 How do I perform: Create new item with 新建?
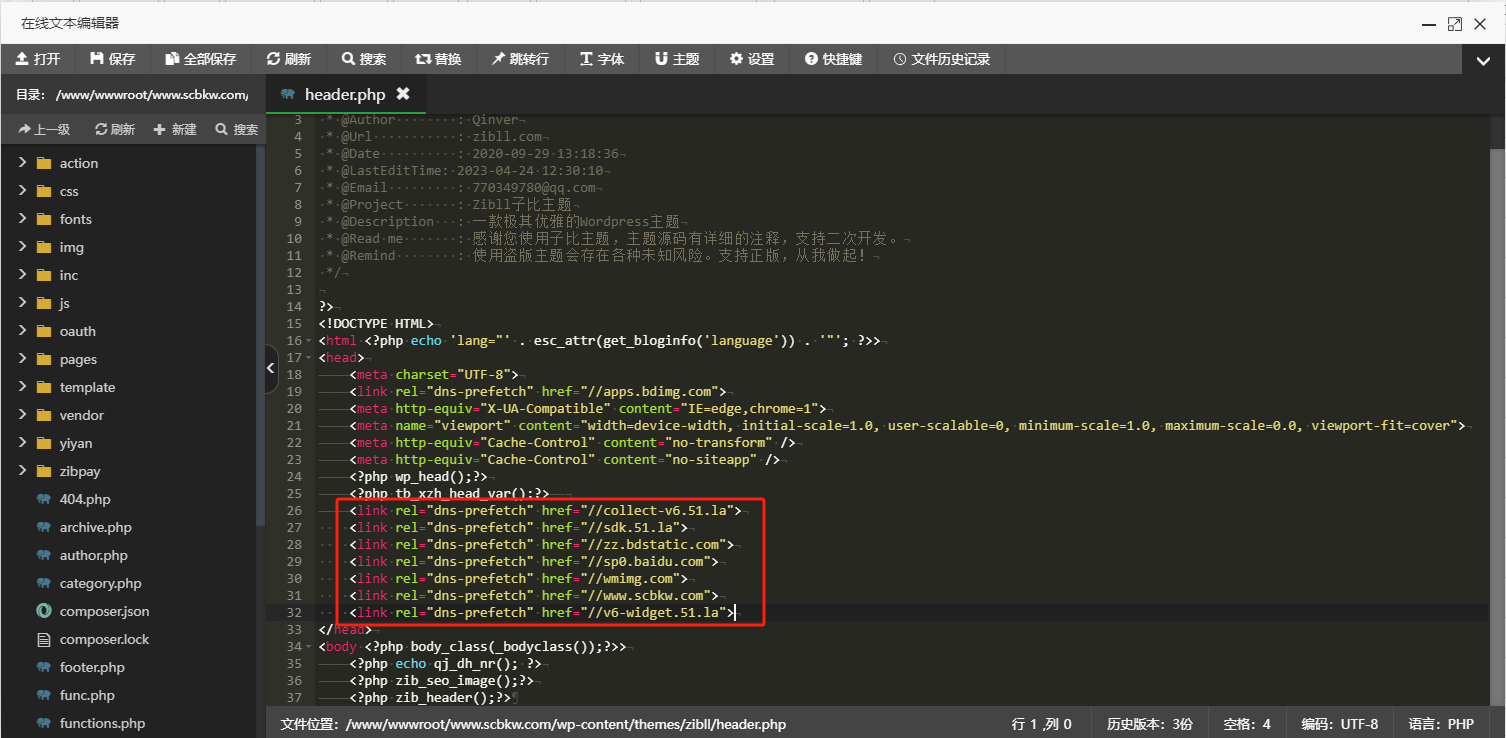click(175, 129)
